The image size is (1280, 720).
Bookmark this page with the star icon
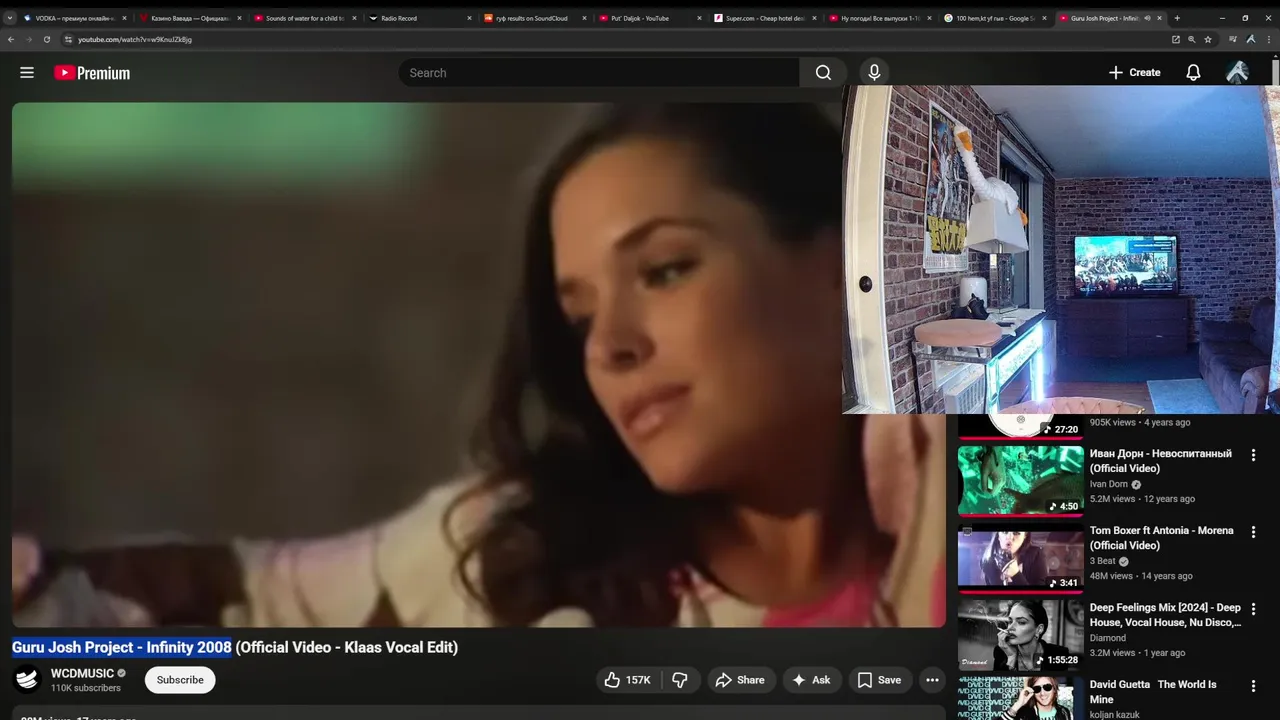1208,39
